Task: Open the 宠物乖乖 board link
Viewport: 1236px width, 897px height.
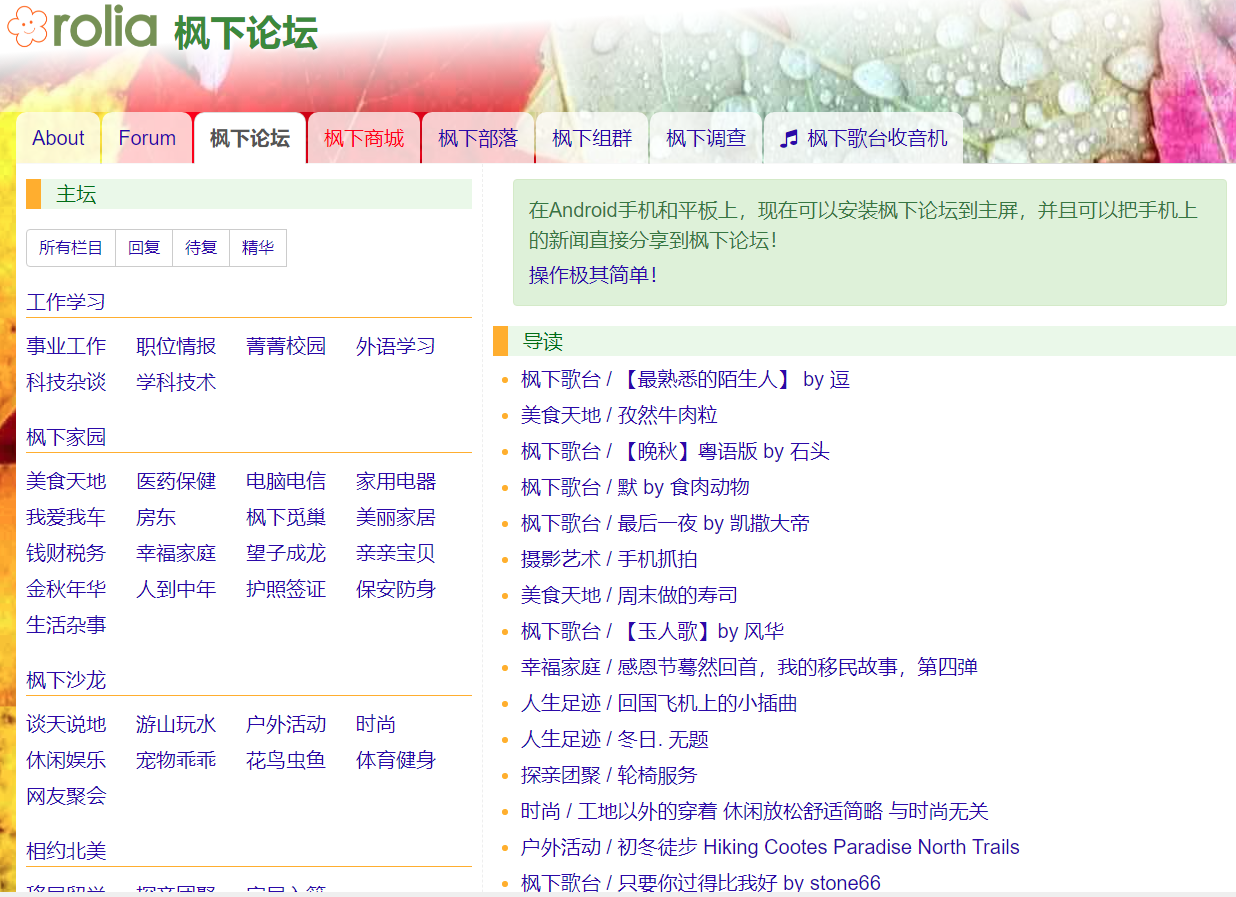Action: [x=176, y=760]
